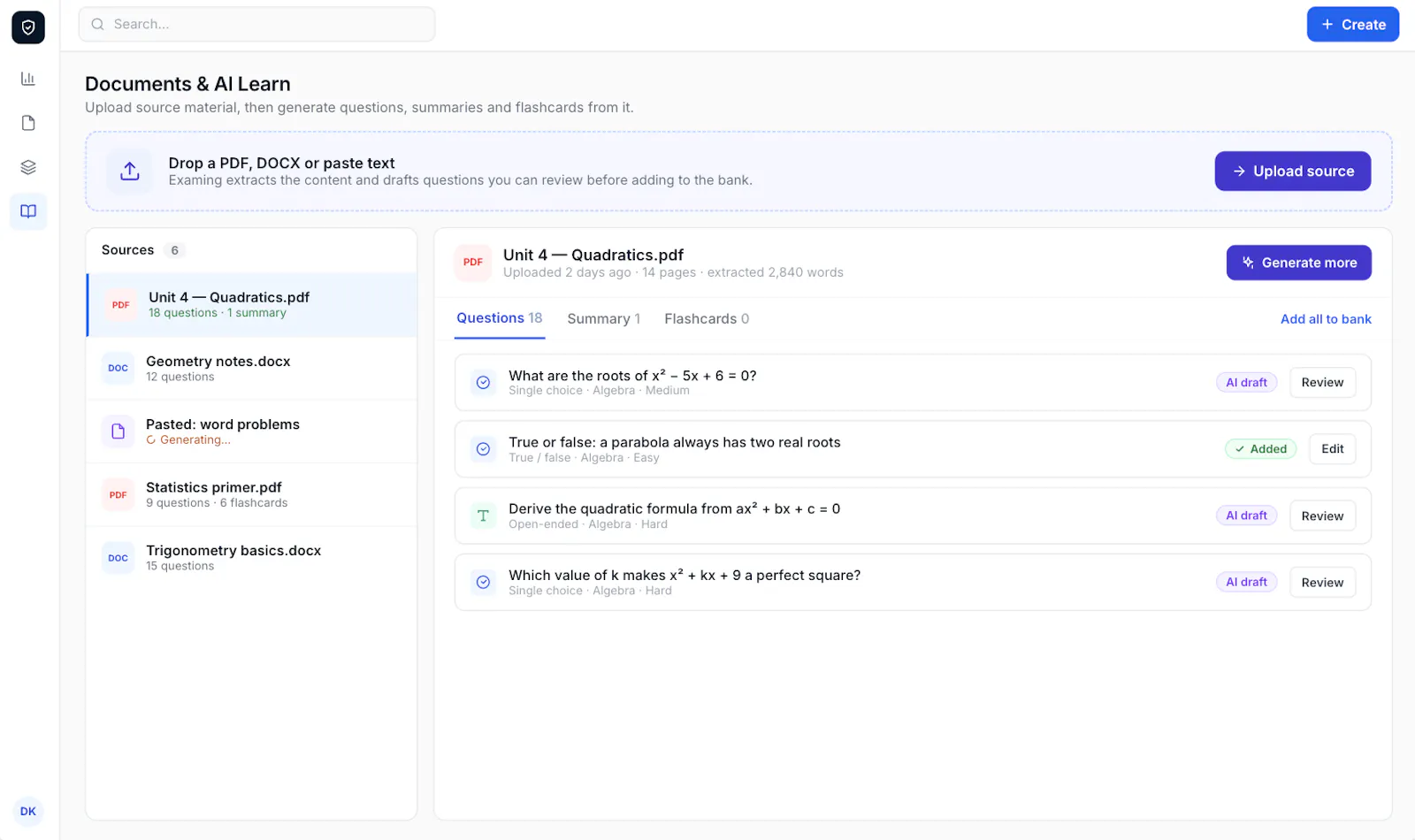Click the Upload source button
The image size is (1415, 840).
1293,172
